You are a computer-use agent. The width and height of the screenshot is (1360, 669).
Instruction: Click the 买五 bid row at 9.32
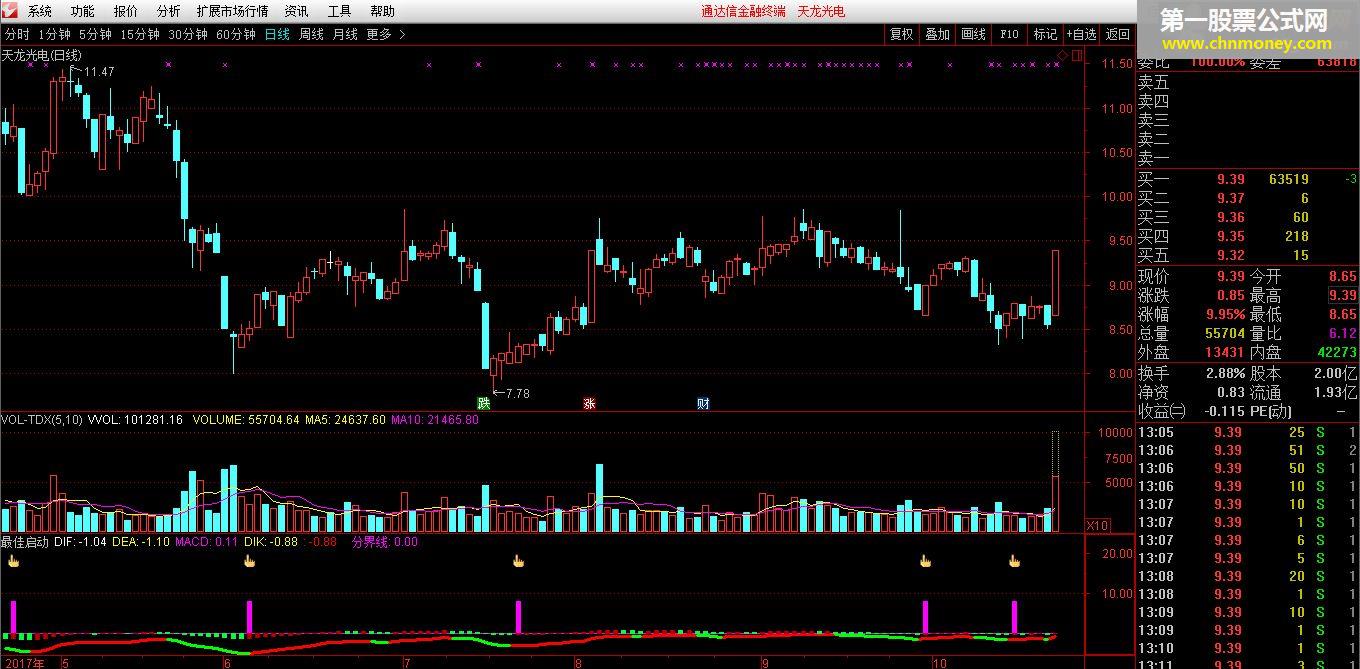click(1247, 256)
